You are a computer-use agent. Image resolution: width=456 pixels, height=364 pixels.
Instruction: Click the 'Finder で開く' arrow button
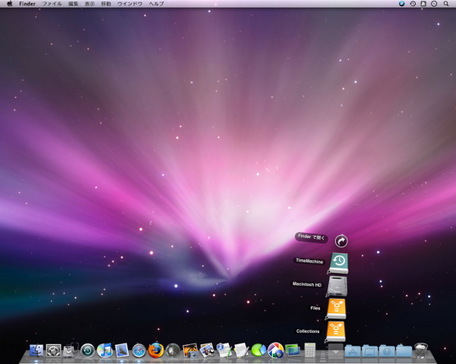pos(341,241)
